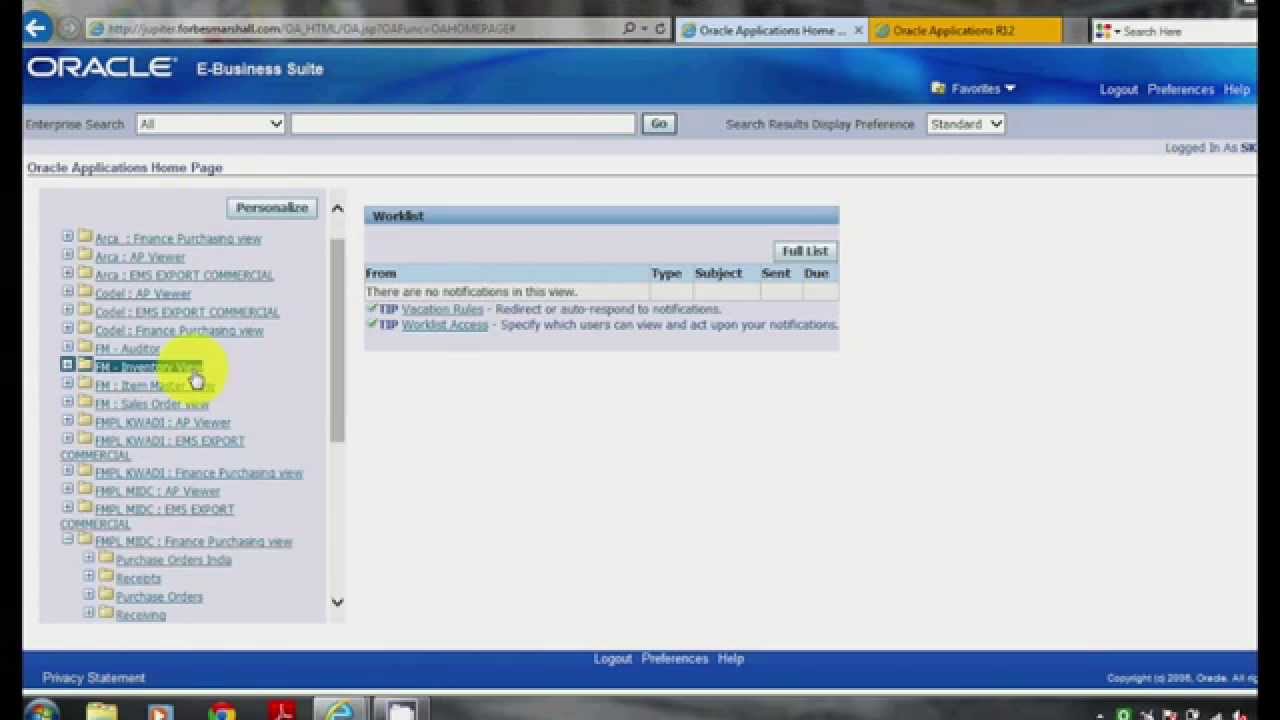
Task: Open the Receiving tree link
Action: pos(141,615)
